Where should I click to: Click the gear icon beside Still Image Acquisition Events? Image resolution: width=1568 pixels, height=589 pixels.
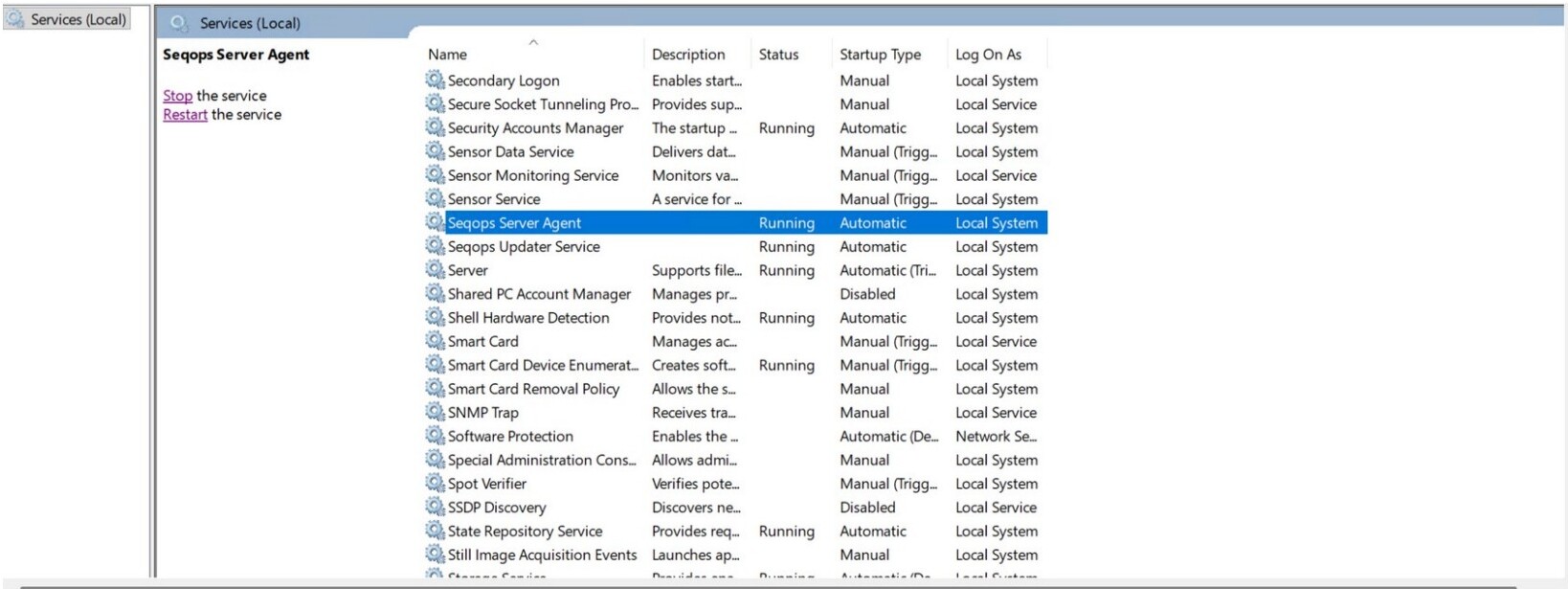coord(436,555)
